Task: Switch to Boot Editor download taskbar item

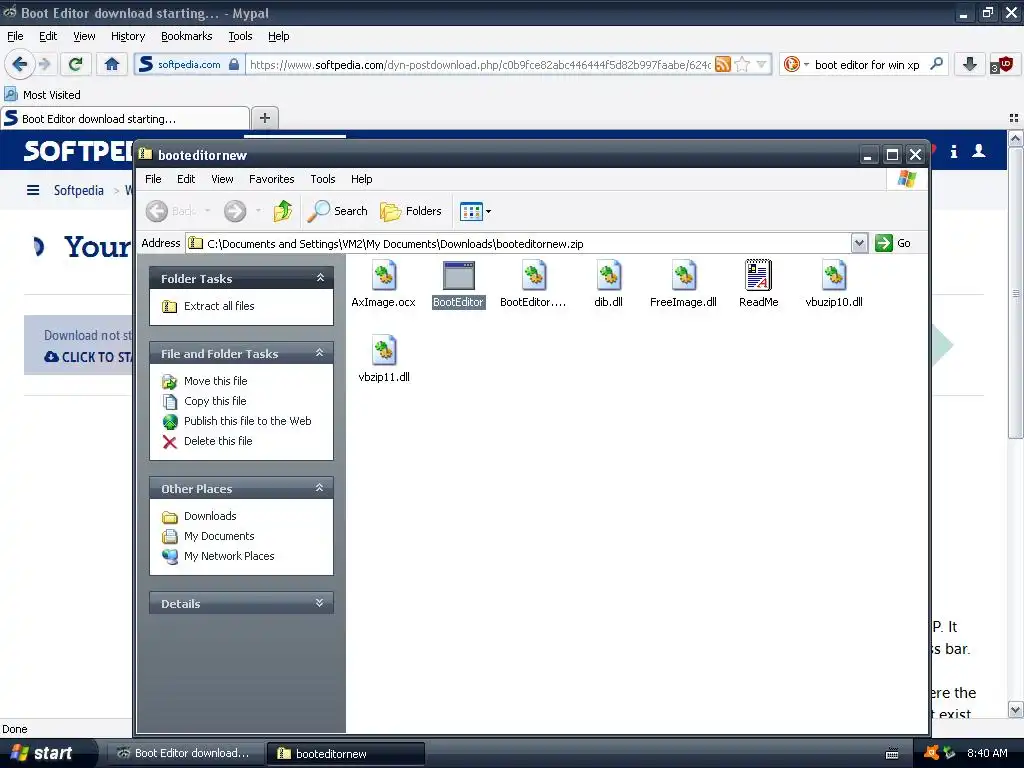Action: point(184,753)
